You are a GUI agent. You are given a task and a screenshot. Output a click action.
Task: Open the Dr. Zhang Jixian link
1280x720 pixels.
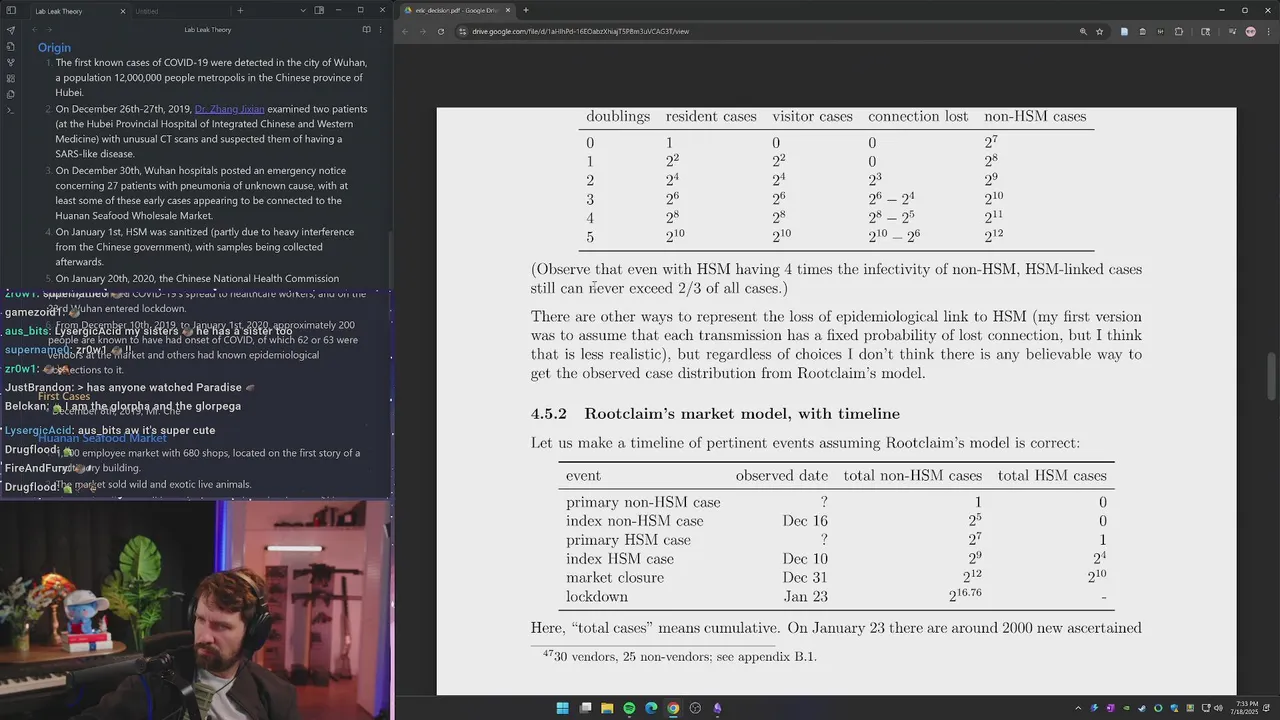tap(229, 109)
